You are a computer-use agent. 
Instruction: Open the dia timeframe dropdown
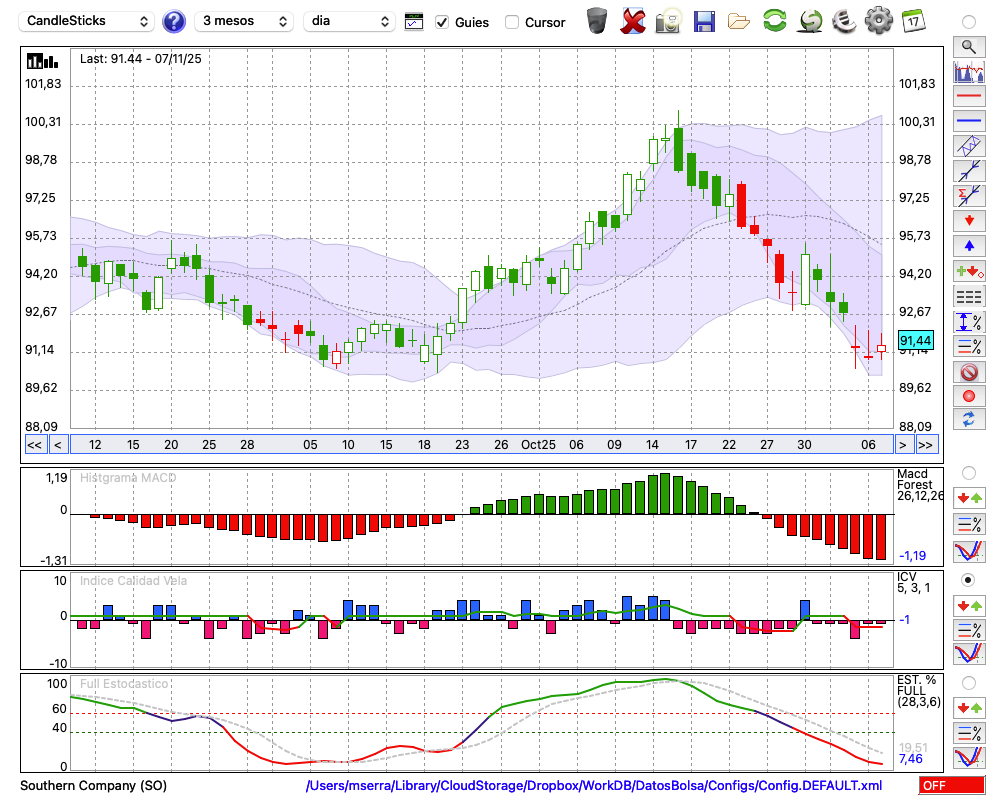point(350,21)
